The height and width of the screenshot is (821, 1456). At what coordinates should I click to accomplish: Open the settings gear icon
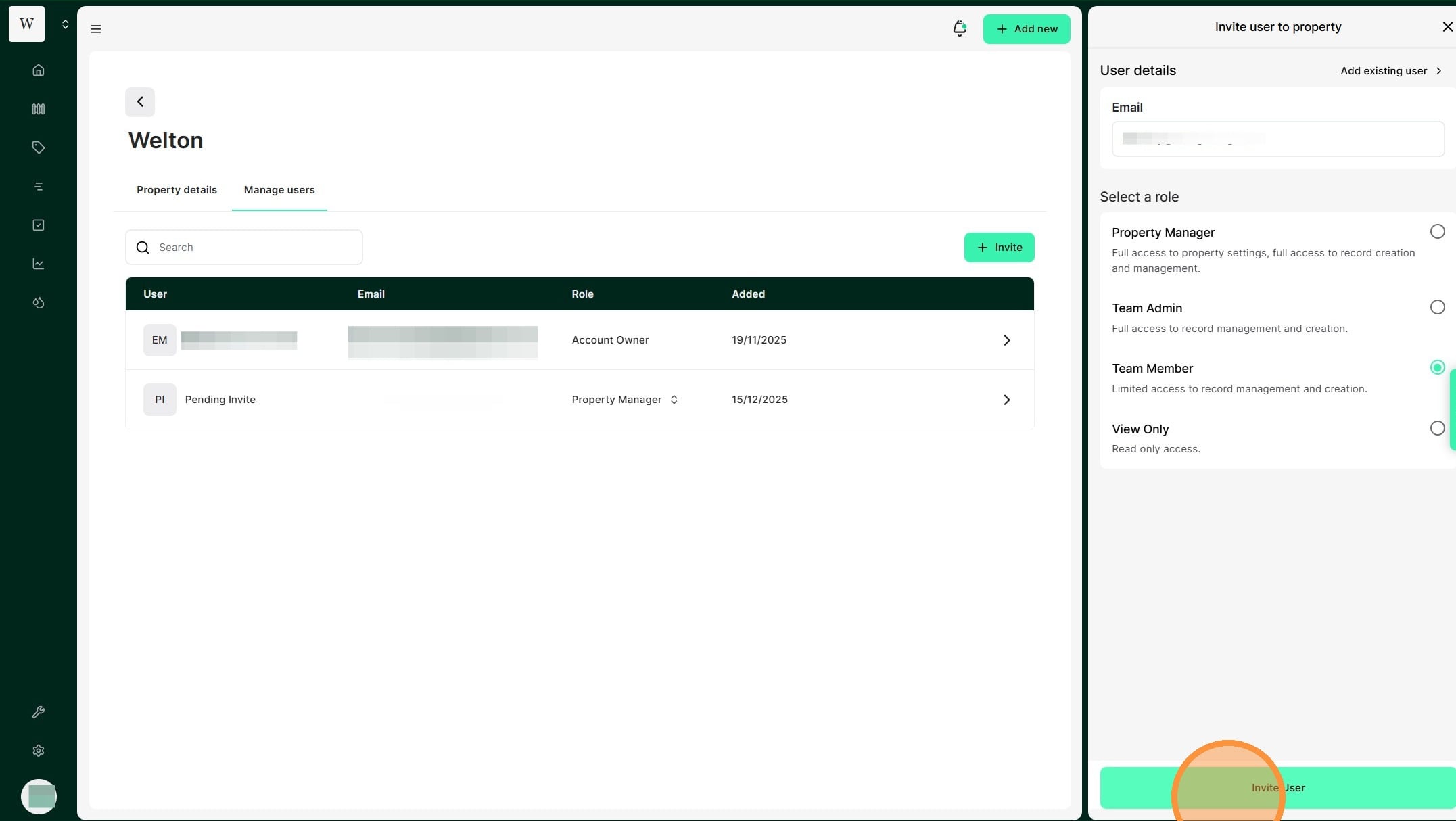pyautogui.click(x=39, y=751)
